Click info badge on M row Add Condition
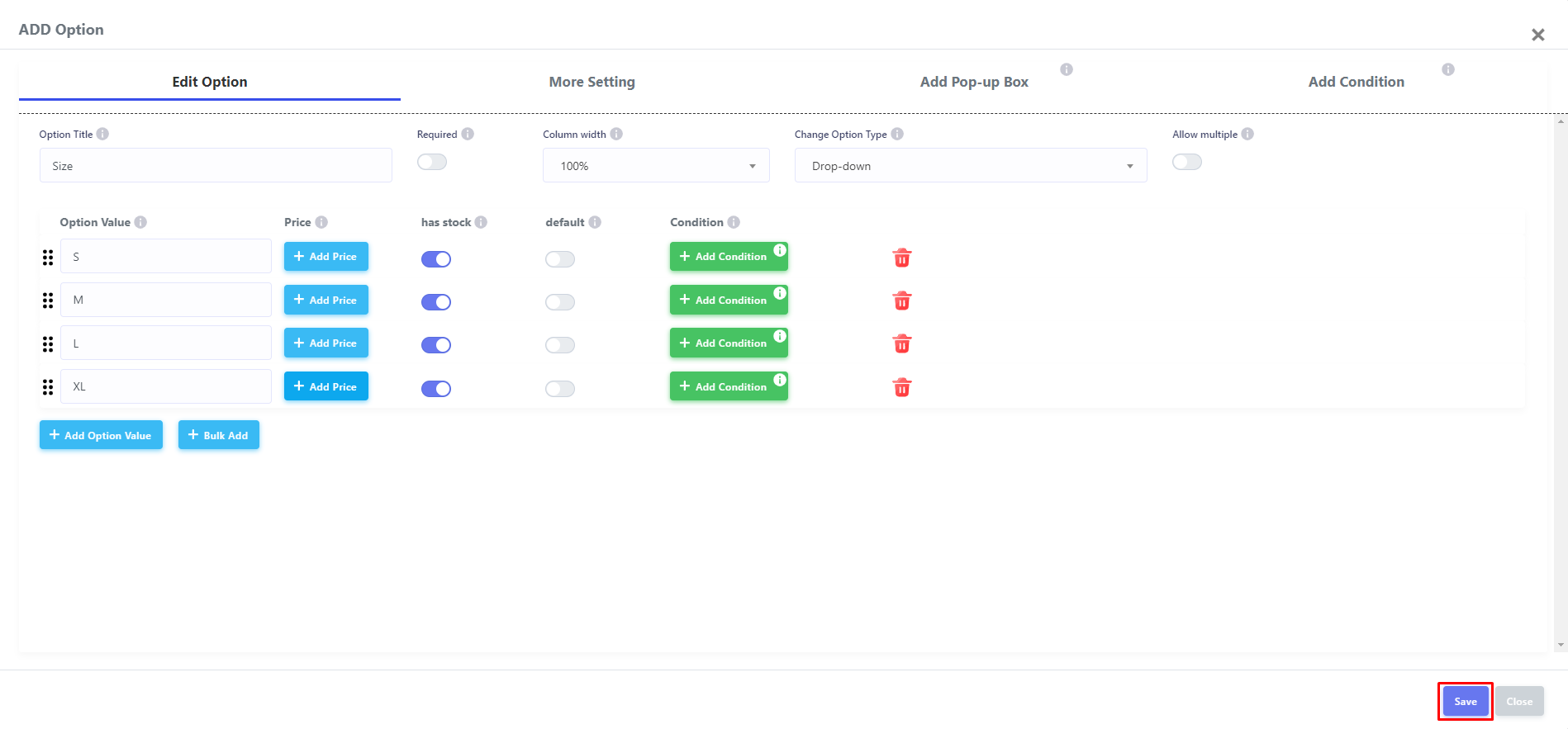 click(780, 293)
